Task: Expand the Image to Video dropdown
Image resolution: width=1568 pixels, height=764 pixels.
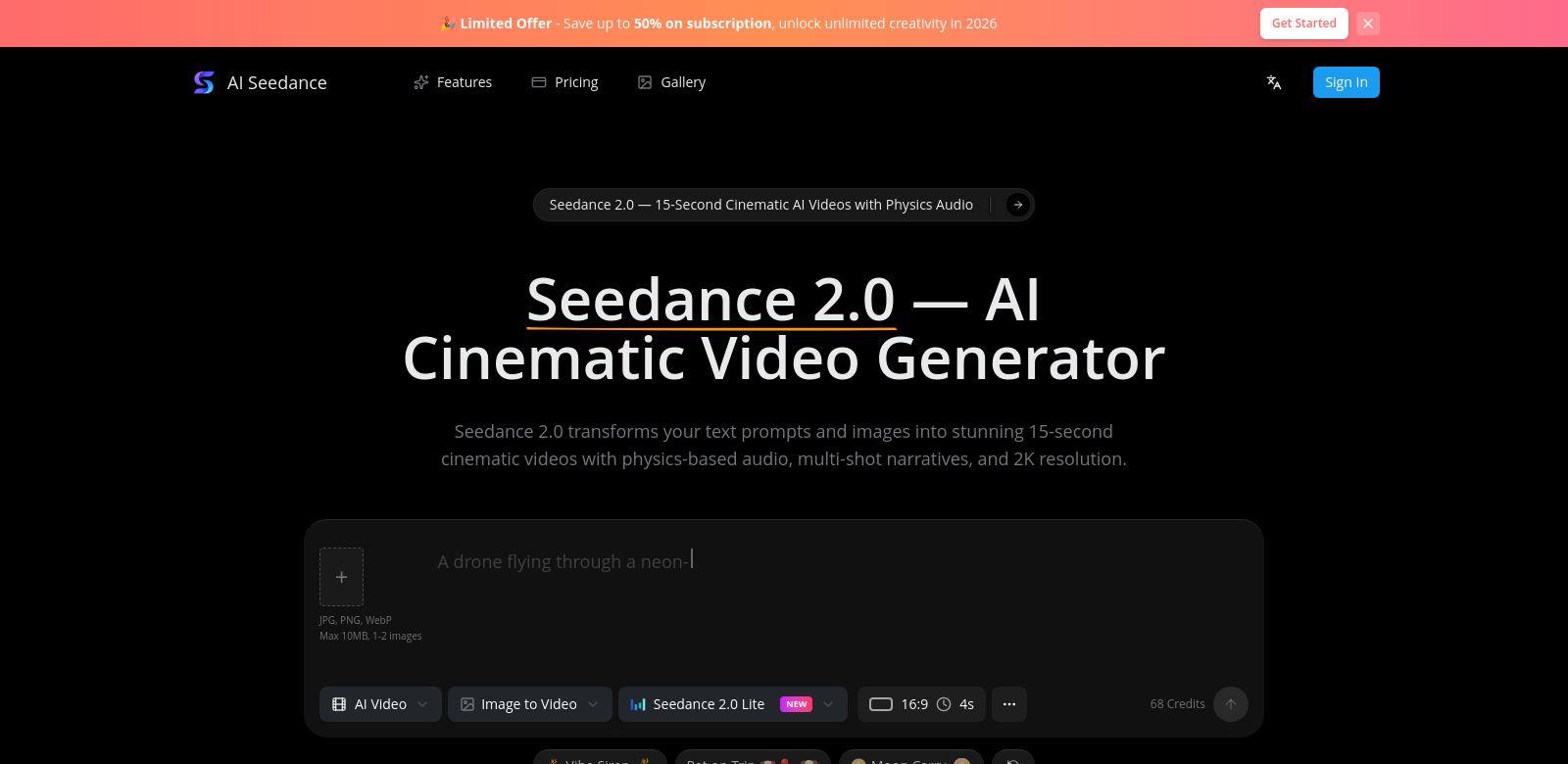Action: [x=530, y=704]
